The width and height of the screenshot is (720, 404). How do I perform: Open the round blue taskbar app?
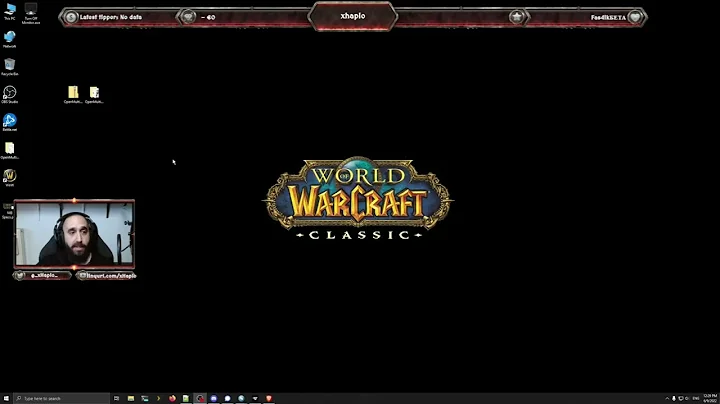[x=241, y=398]
